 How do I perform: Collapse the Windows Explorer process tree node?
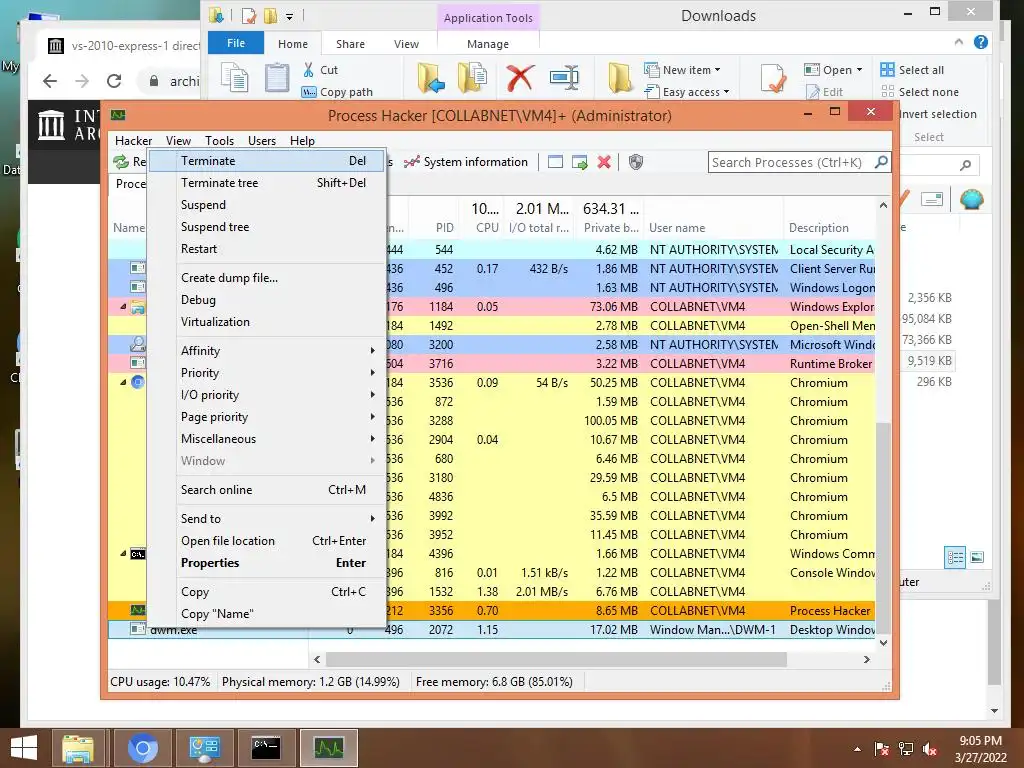pyautogui.click(x=123, y=306)
